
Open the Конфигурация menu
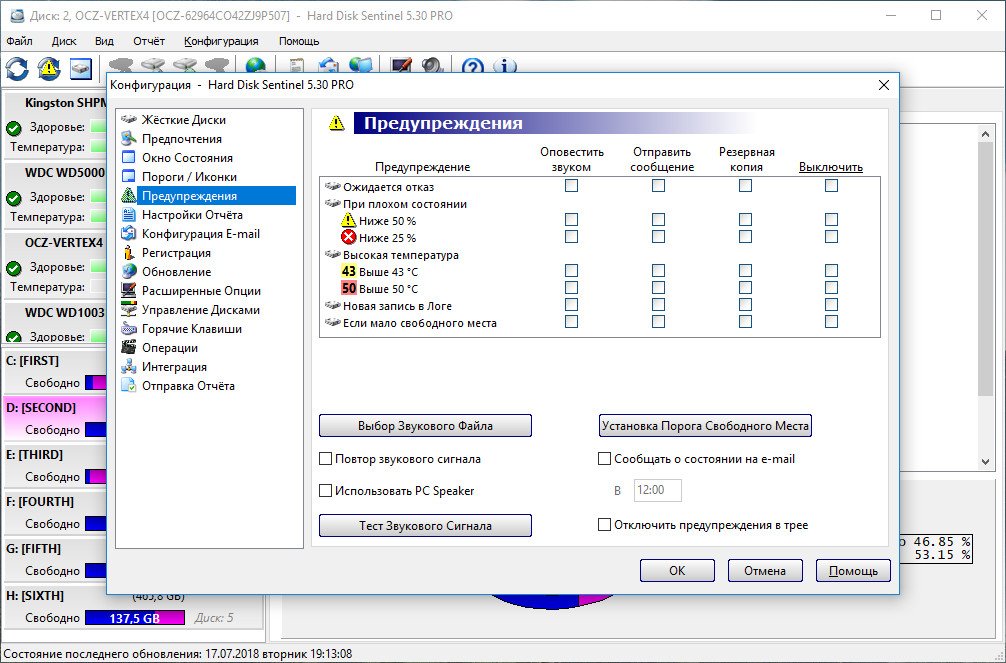221,41
